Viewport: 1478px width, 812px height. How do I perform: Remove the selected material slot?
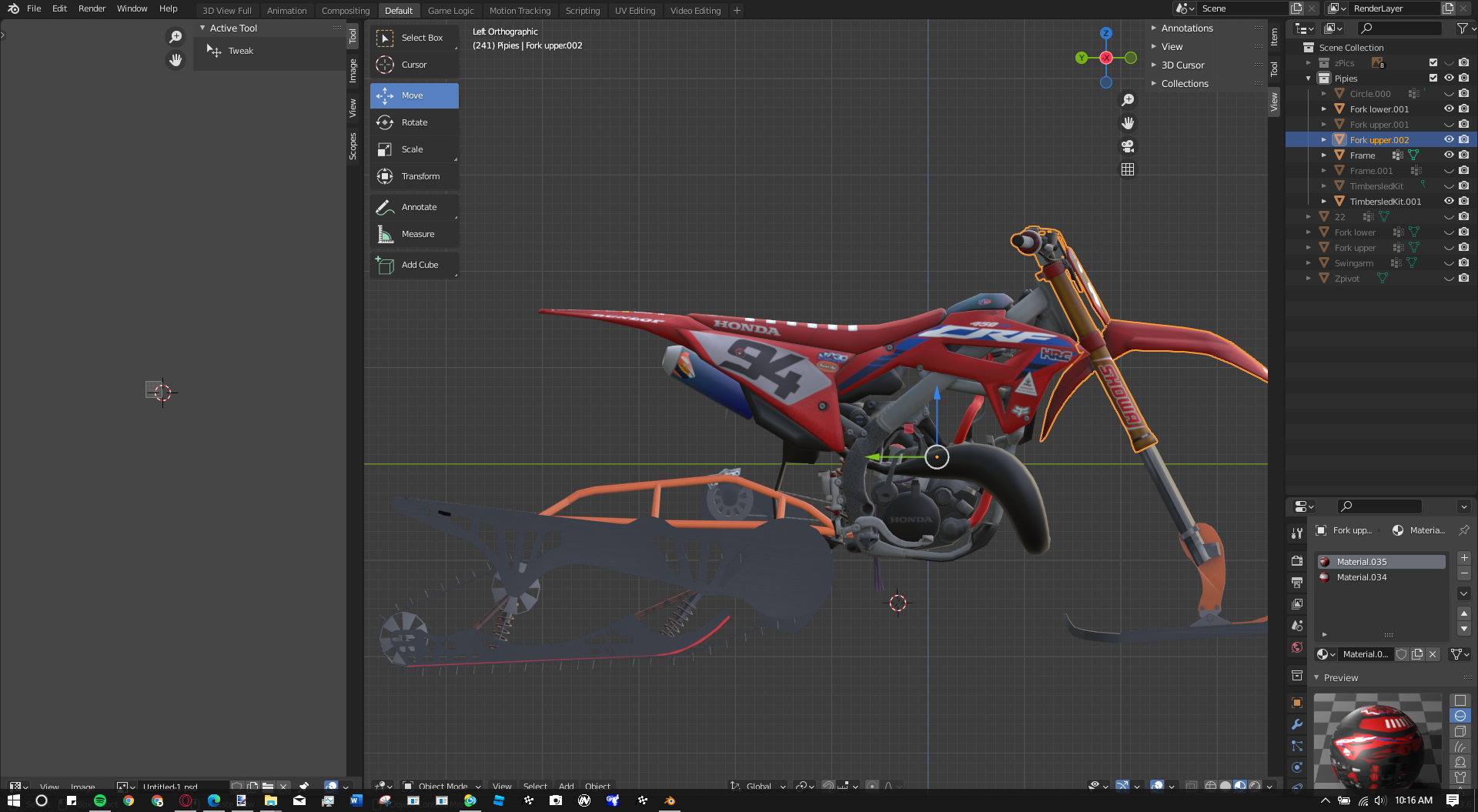click(1463, 573)
